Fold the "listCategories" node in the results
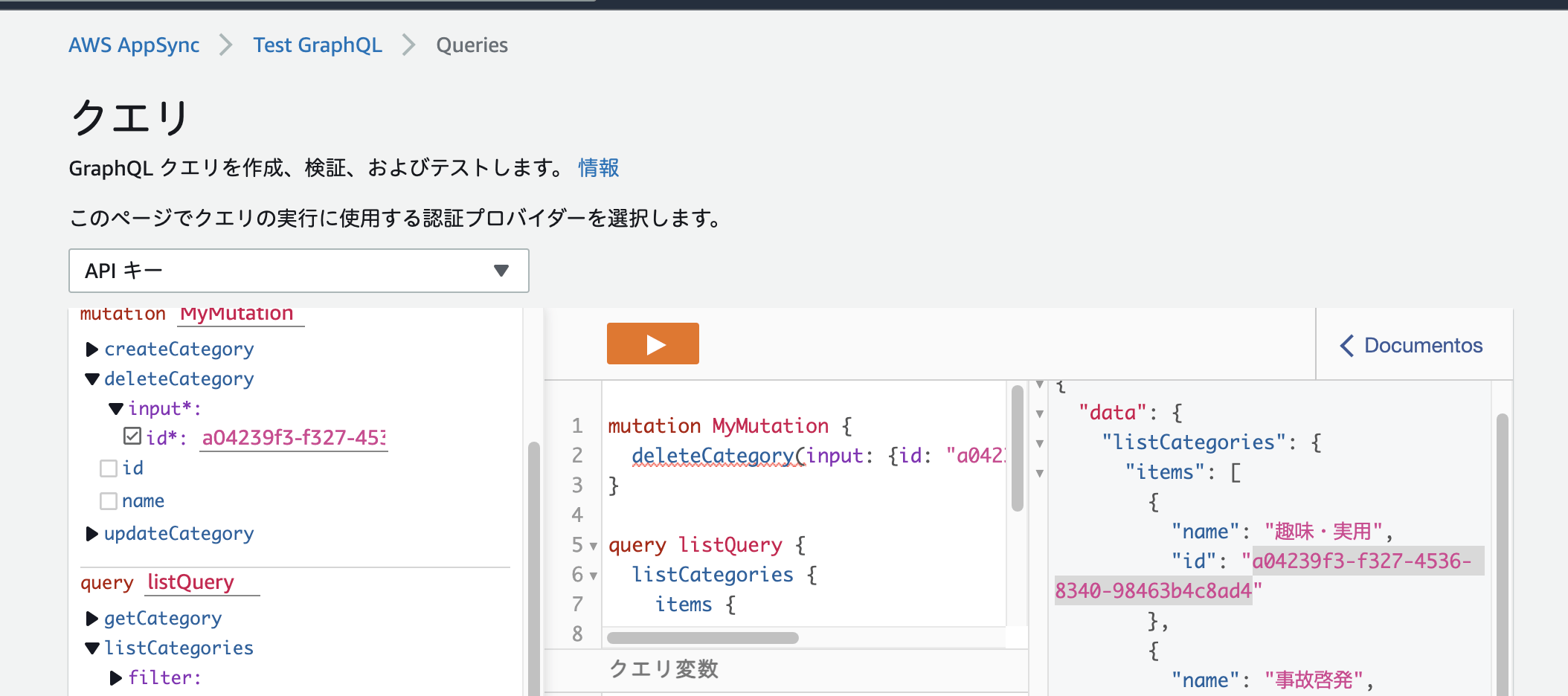 pyautogui.click(x=1040, y=443)
